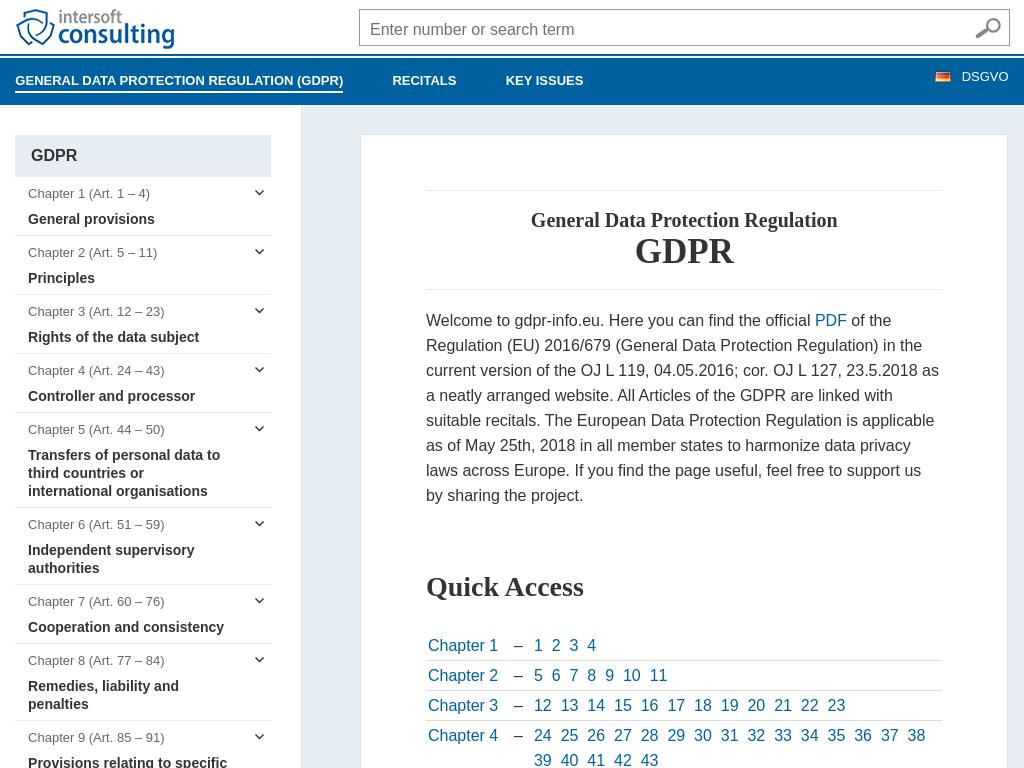The height and width of the screenshot is (768, 1024).
Task: Click the magnifying glass search icon
Action: tap(987, 29)
